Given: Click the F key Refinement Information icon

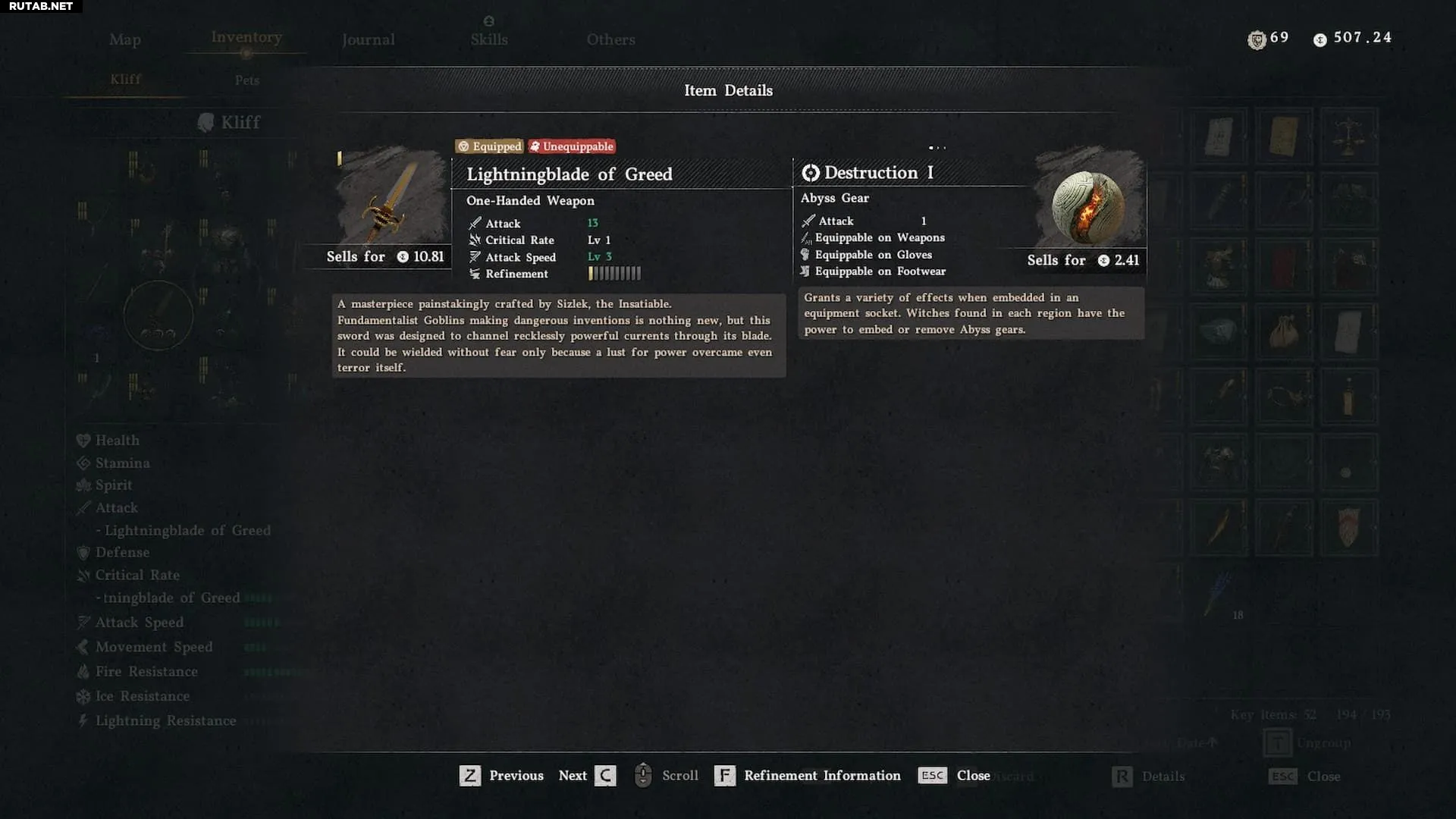Looking at the screenshot, I should click(725, 775).
